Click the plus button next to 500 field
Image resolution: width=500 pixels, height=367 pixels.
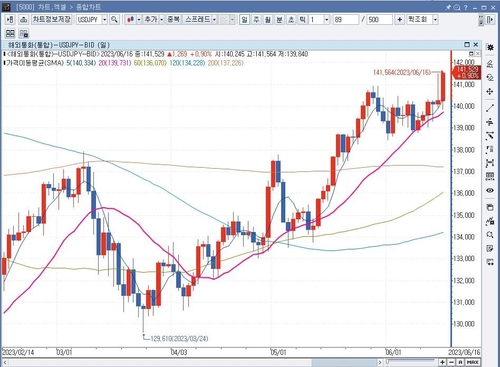[399, 20]
